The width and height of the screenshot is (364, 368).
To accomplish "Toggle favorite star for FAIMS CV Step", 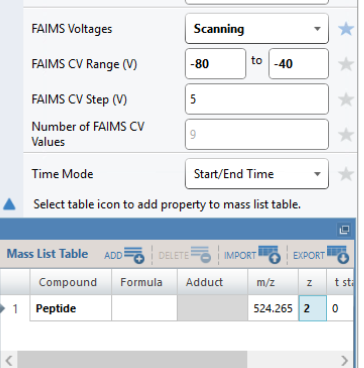I will click(346, 99).
